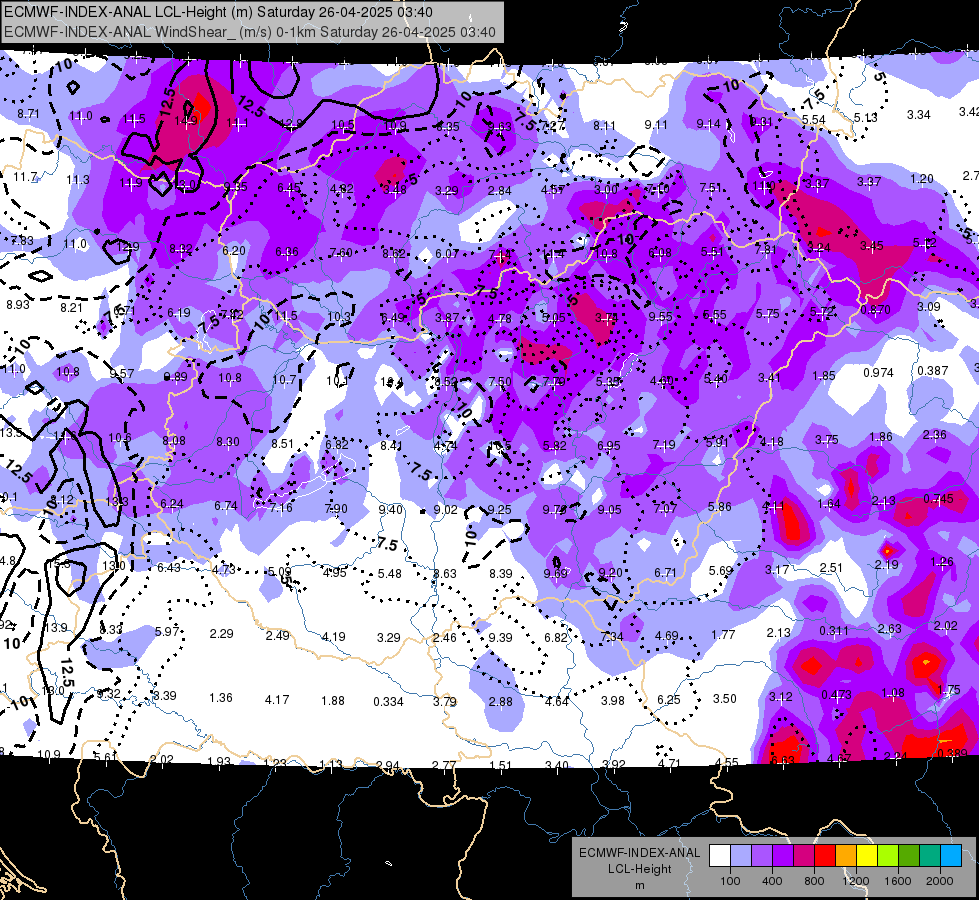Image resolution: width=979 pixels, height=900 pixels.
Task: Click the wind shear value 9.40
Action: [x=390, y=510]
